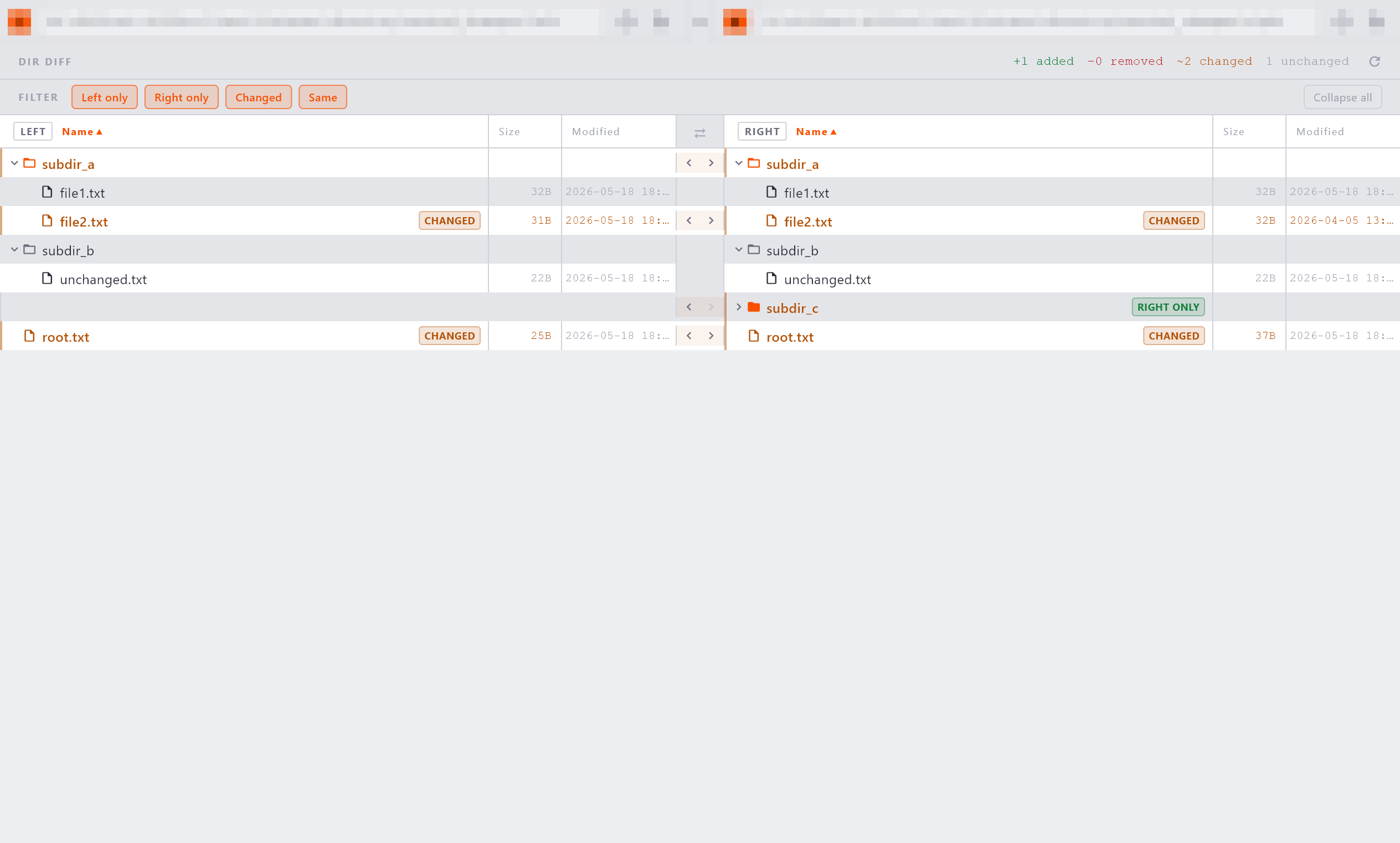The image size is (1400, 843).
Task: Copy subdir_c to the left side
Action: pos(689,307)
